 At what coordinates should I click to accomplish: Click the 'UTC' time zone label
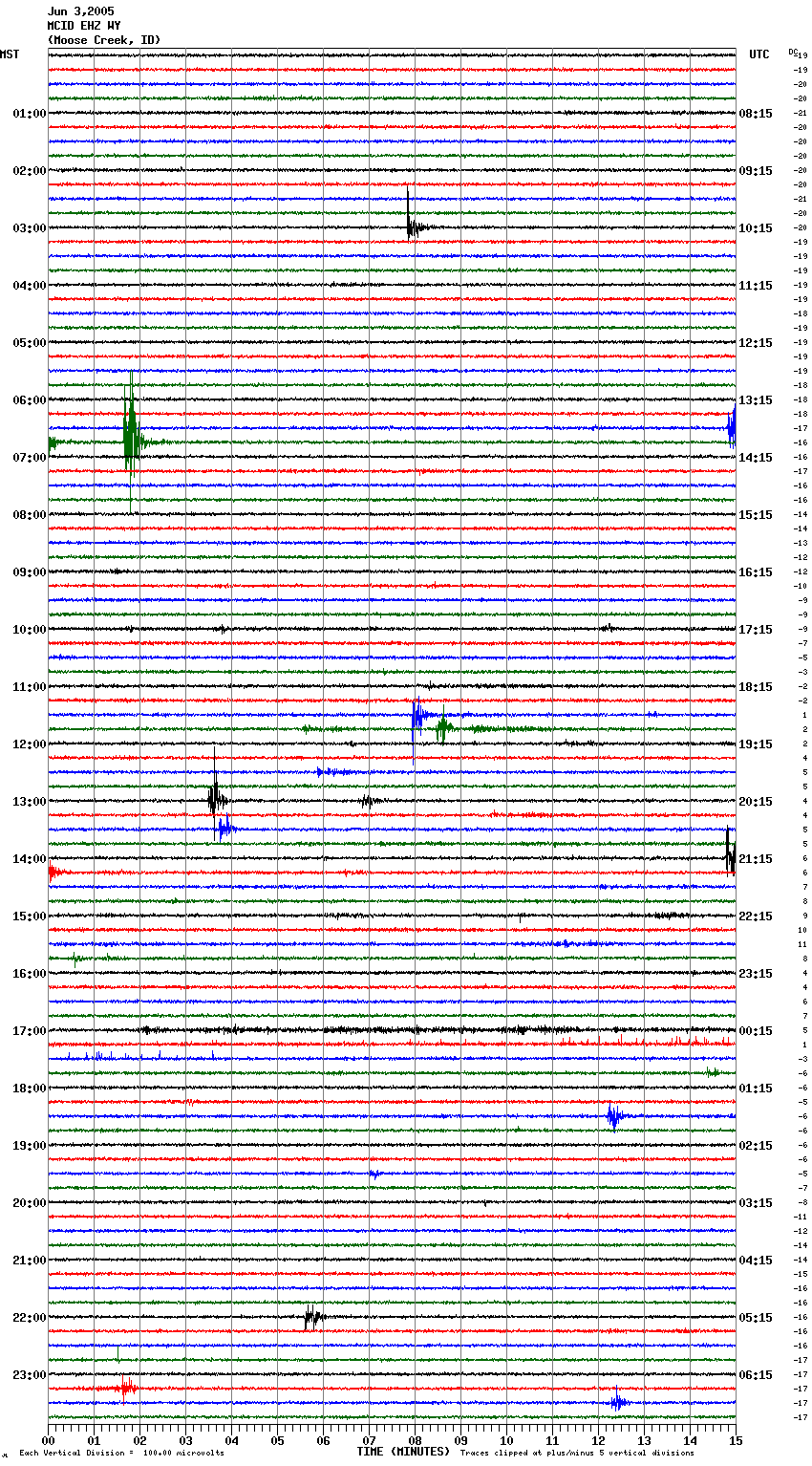(759, 54)
